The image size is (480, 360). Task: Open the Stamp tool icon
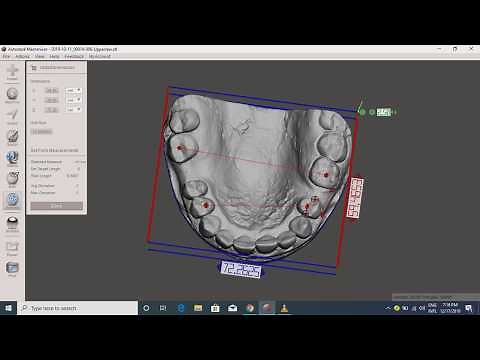coord(12,158)
